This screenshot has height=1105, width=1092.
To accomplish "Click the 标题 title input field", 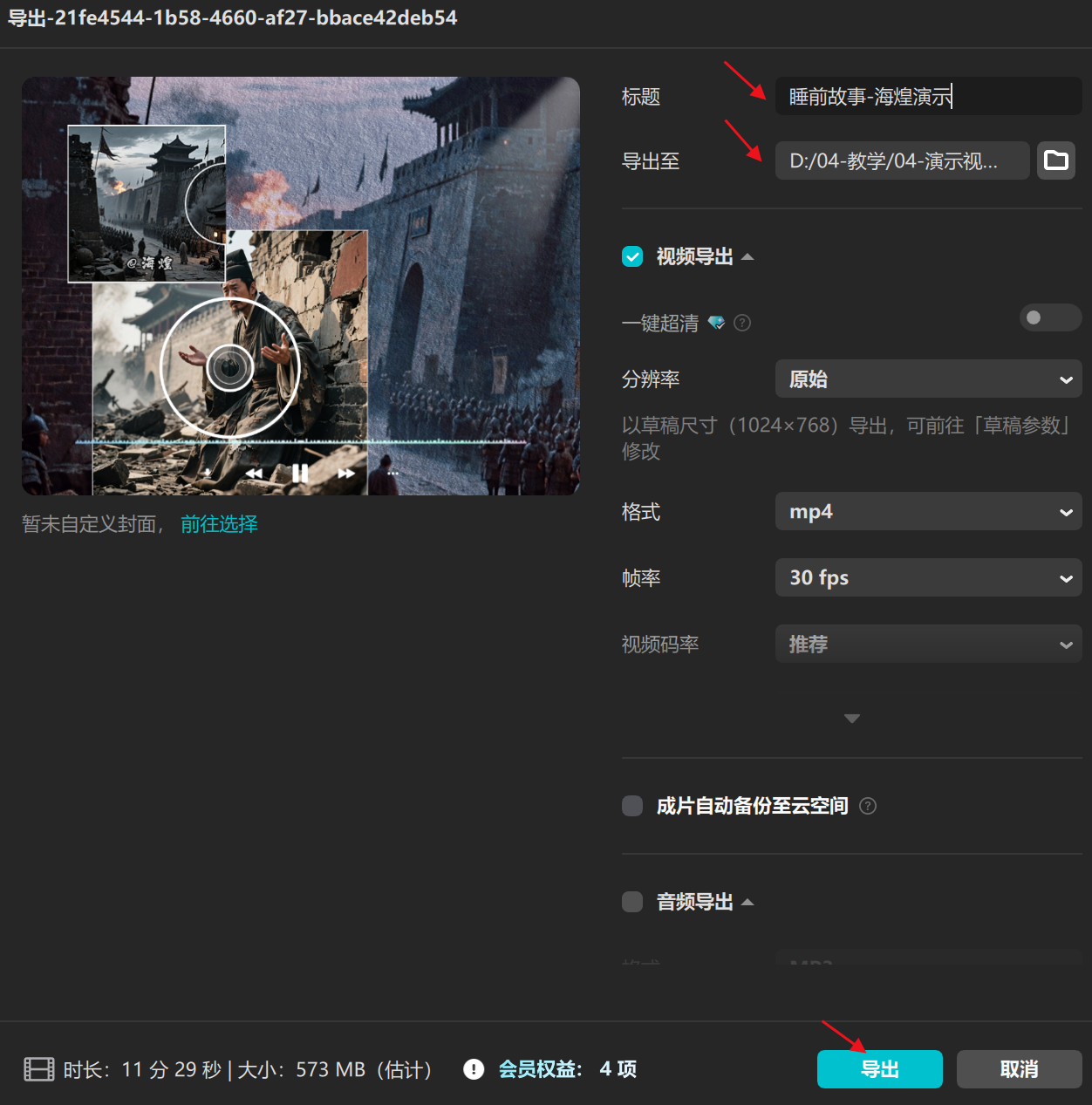I will (x=927, y=97).
